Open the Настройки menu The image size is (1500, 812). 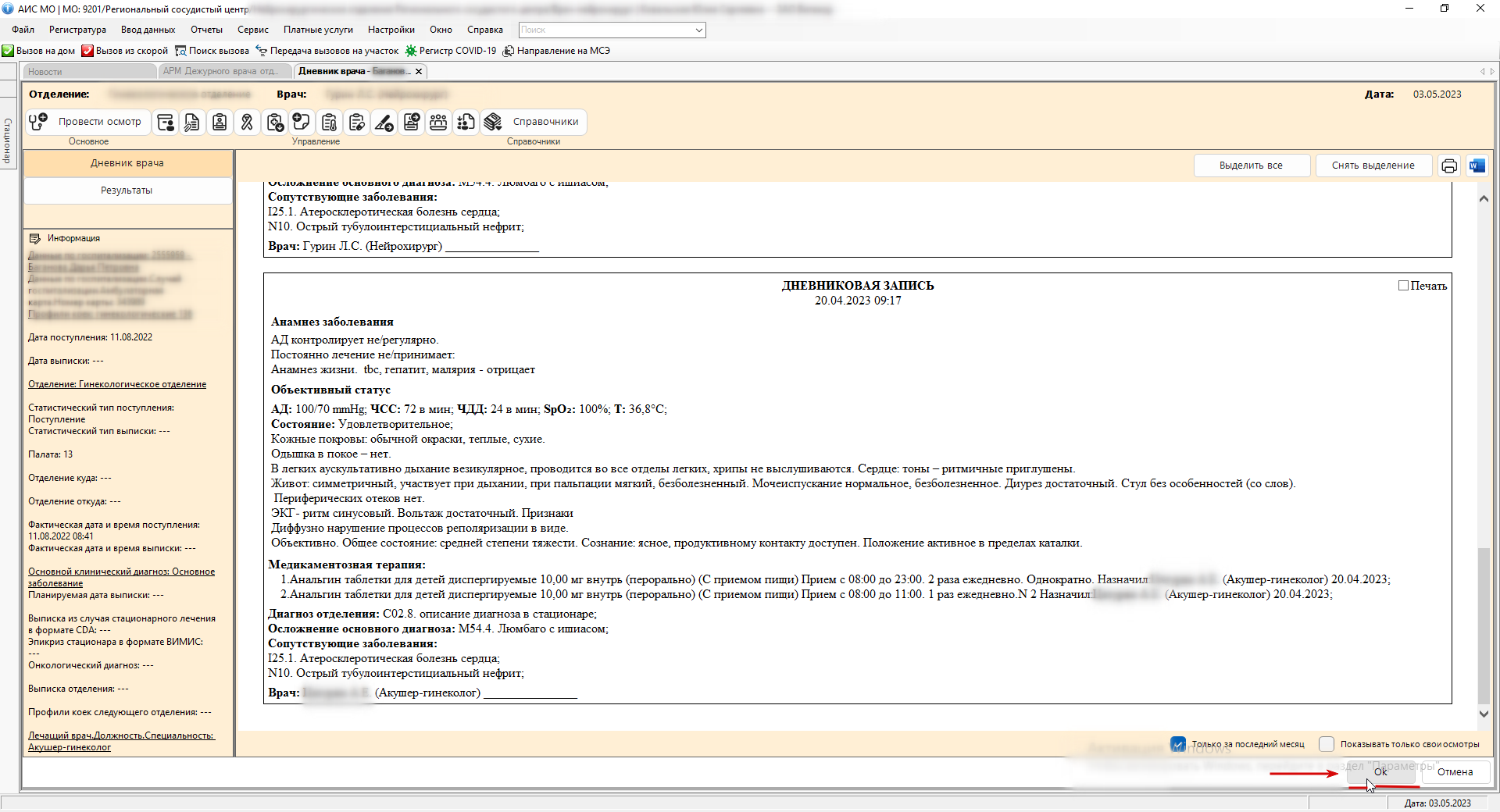point(391,30)
